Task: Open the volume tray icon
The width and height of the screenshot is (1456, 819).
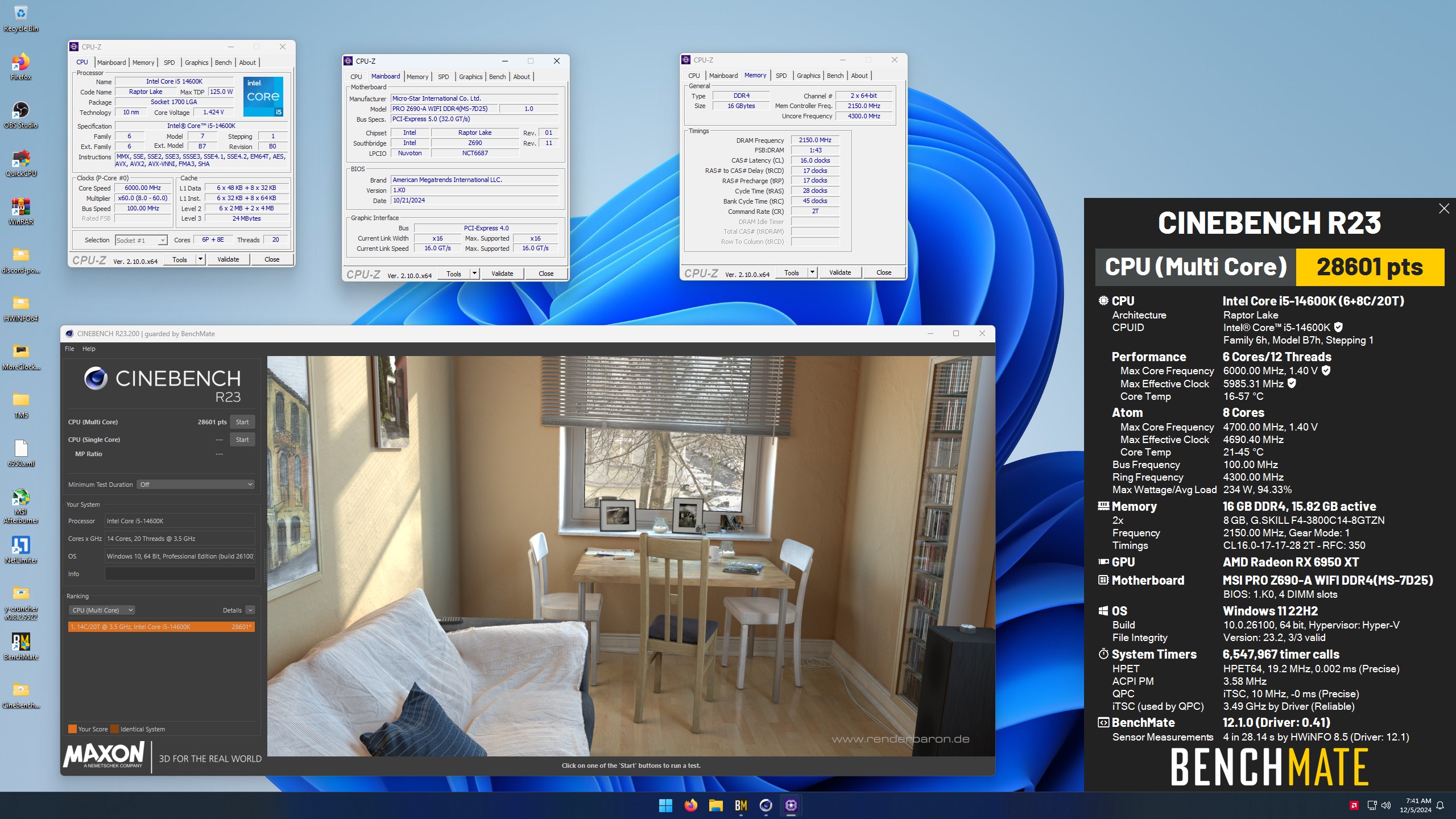Action: 1386,805
